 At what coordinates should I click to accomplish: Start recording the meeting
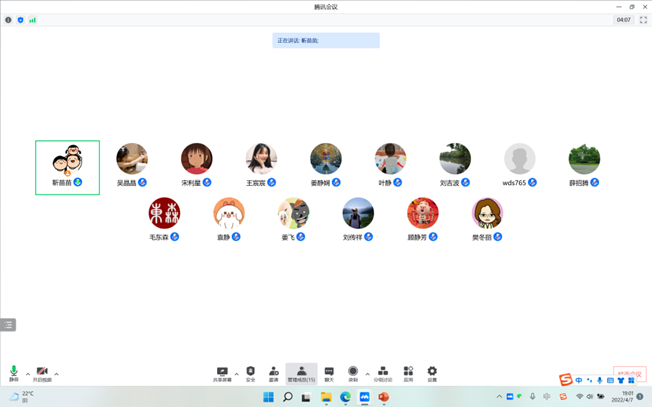(x=353, y=372)
